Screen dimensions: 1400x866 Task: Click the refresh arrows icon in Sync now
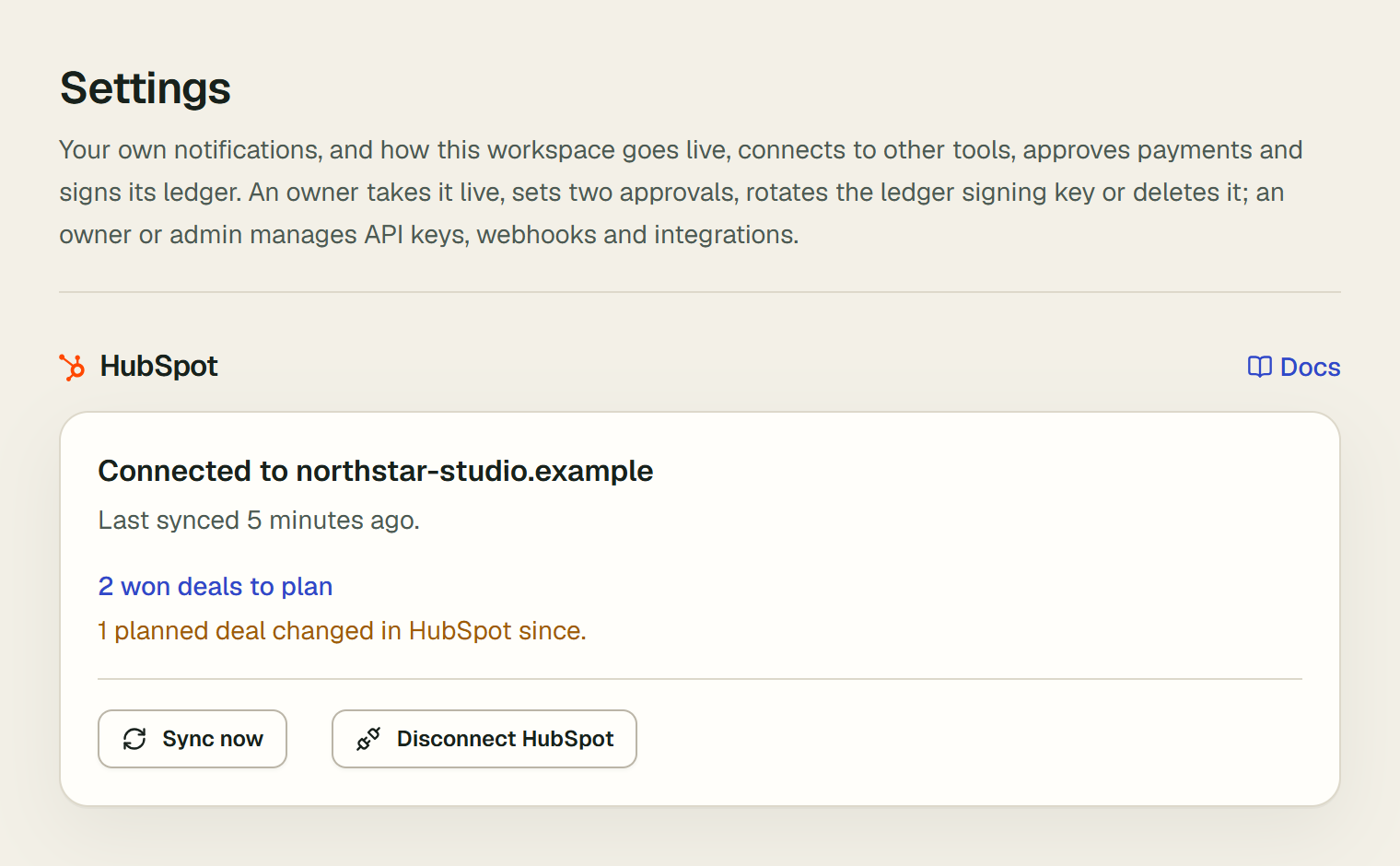coord(134,739)
